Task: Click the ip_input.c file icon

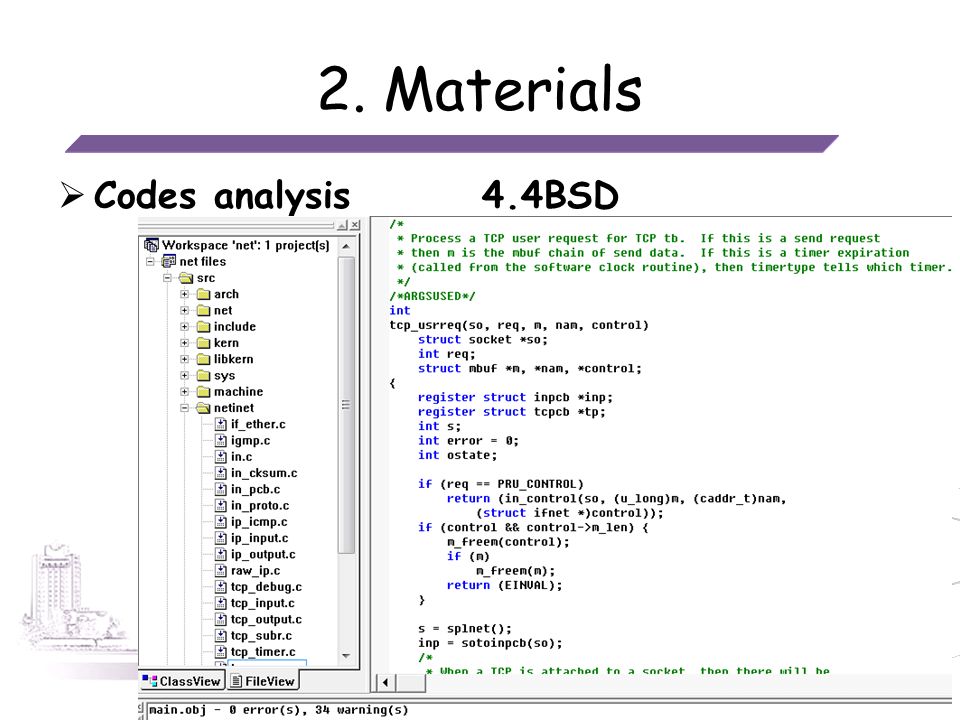Action: click(221, 538)
